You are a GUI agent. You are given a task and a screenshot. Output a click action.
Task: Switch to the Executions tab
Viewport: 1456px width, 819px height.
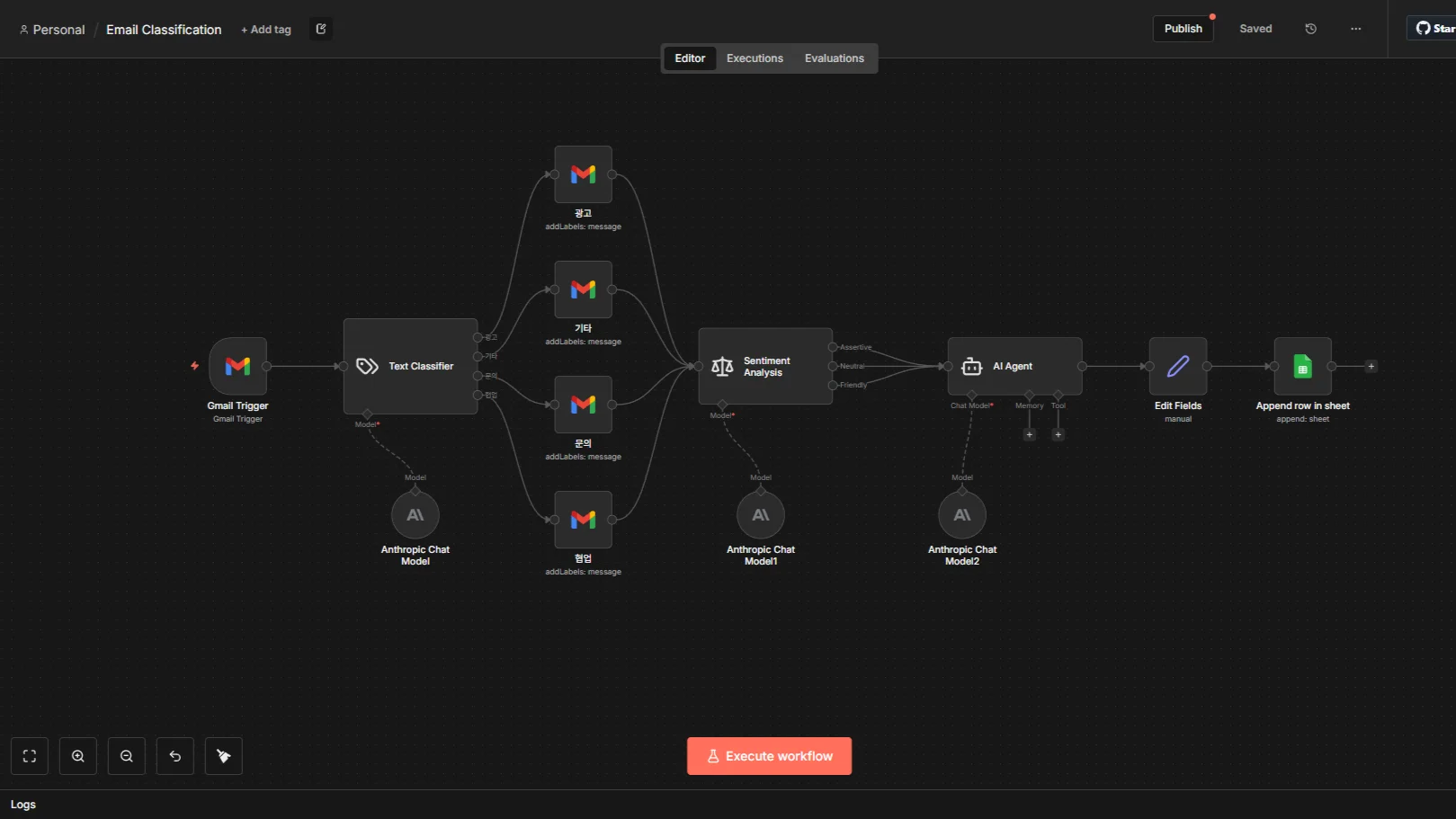click(x=755, y=58)
